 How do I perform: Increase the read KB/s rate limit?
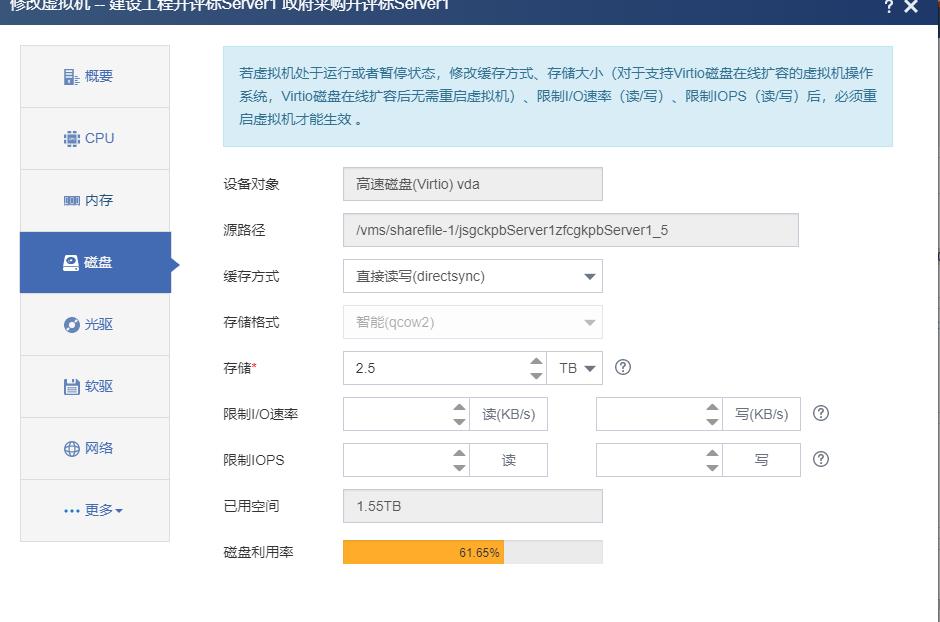459,407
